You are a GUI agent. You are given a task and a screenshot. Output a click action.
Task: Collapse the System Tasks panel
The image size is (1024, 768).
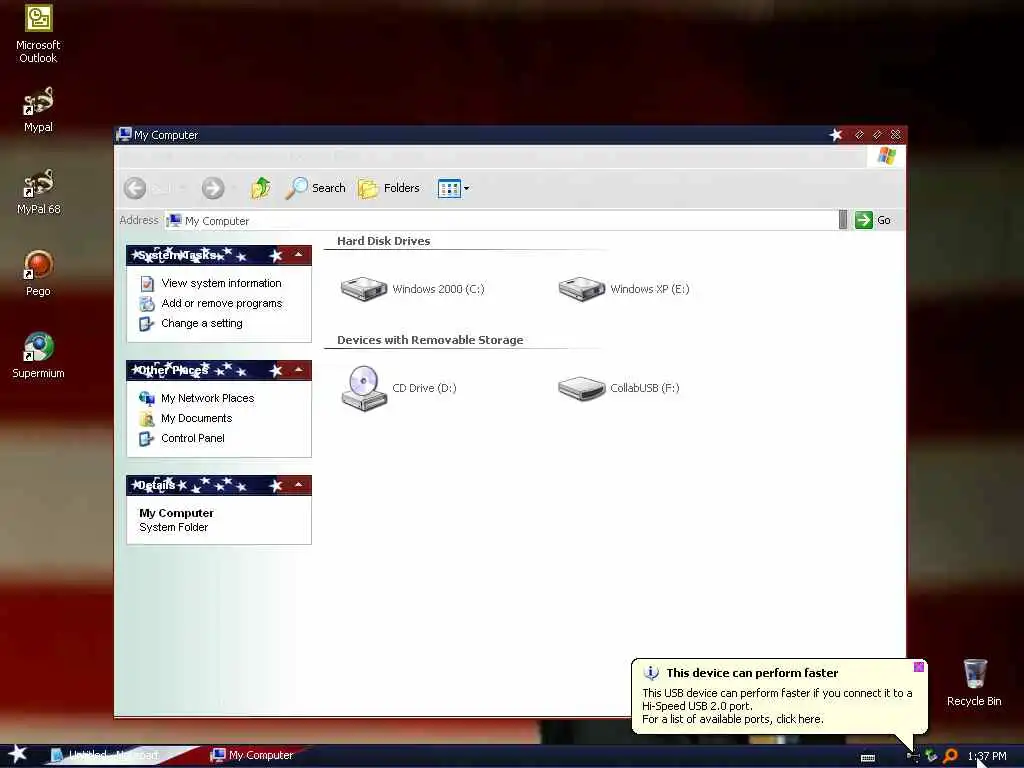(x=298, y=255)
